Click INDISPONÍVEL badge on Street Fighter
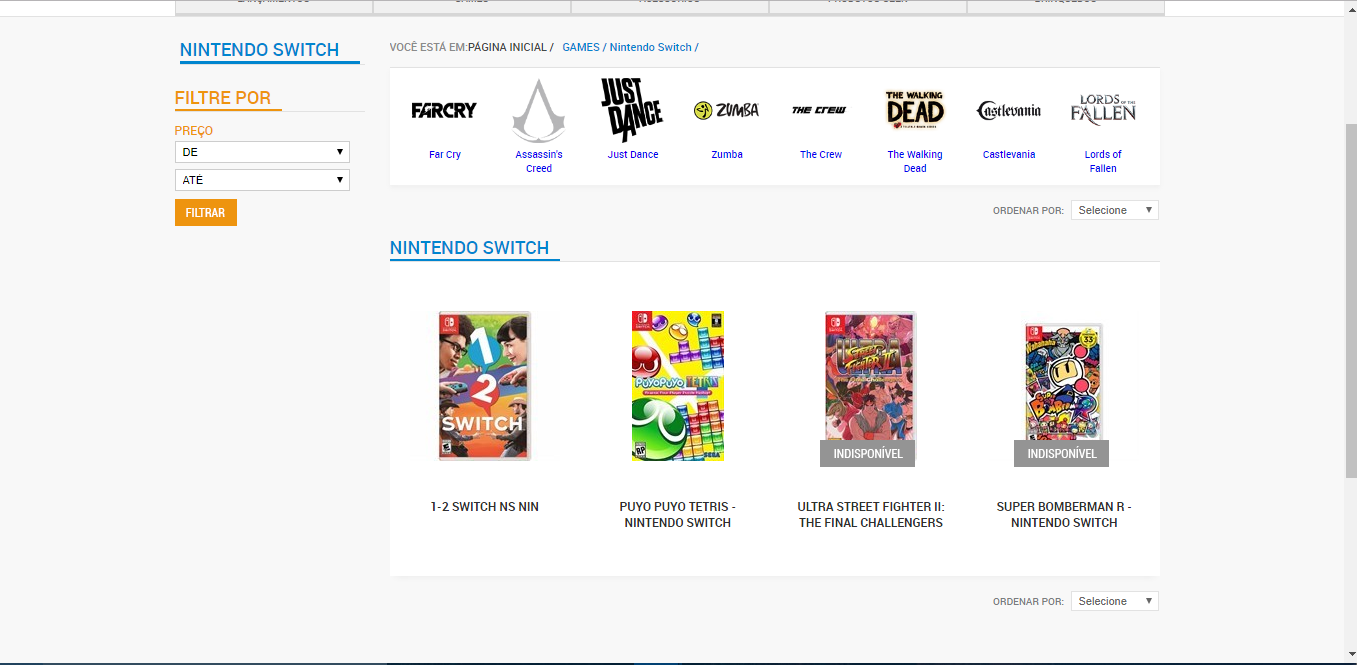 [x=868, y=454]
